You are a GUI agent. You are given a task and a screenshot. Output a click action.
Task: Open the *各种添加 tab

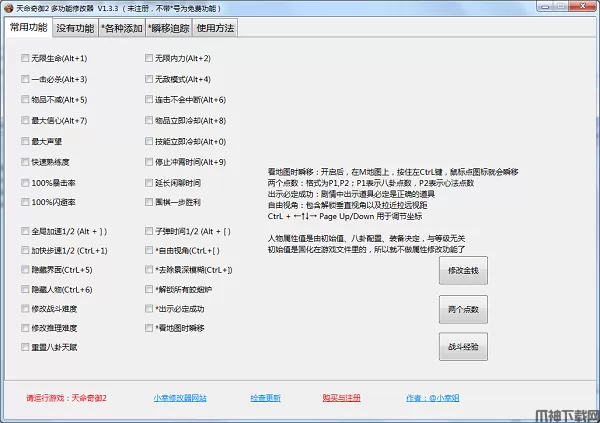(122, 28)
